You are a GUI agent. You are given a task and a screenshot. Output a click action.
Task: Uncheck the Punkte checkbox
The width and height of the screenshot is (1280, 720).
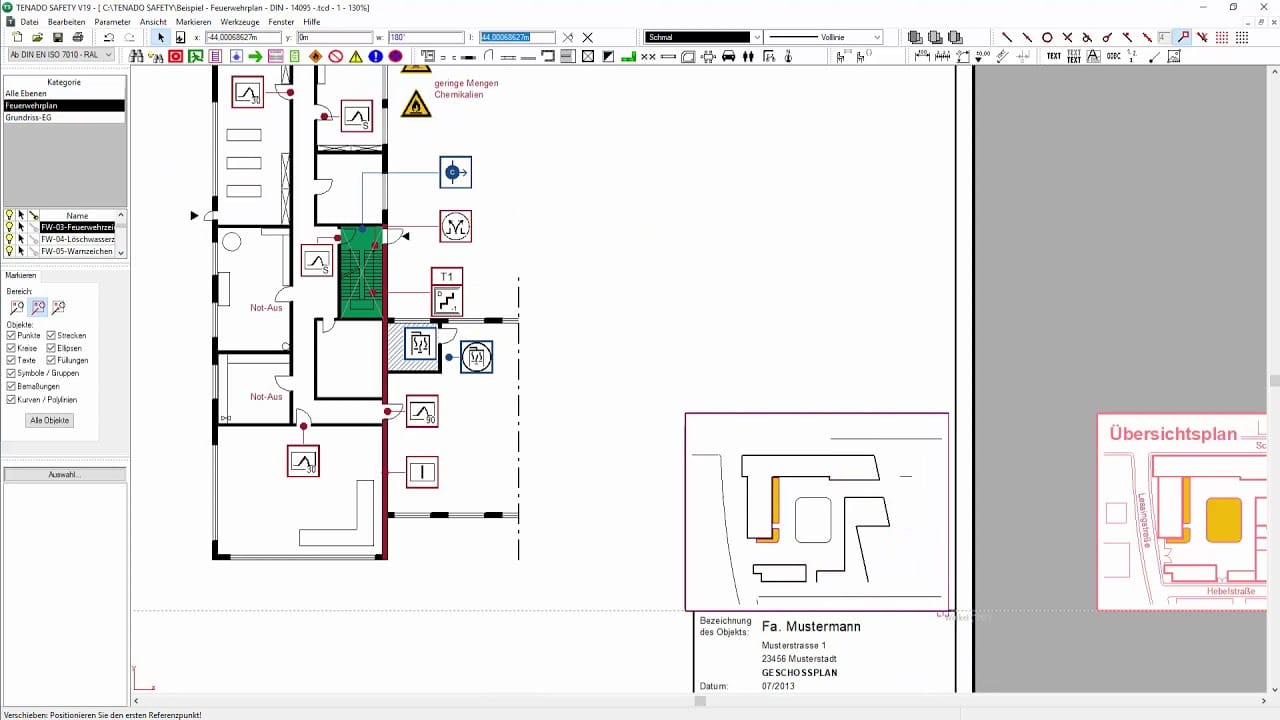(11, 336)
